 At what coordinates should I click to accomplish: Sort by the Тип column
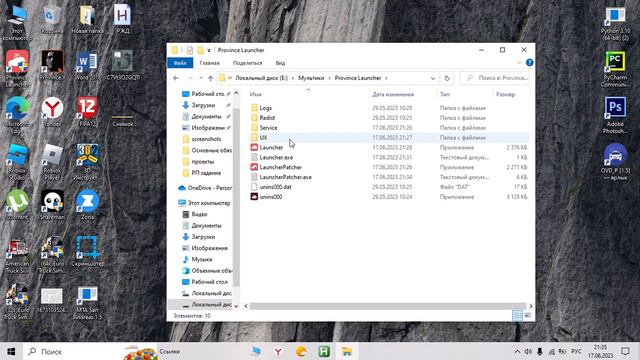444,94
